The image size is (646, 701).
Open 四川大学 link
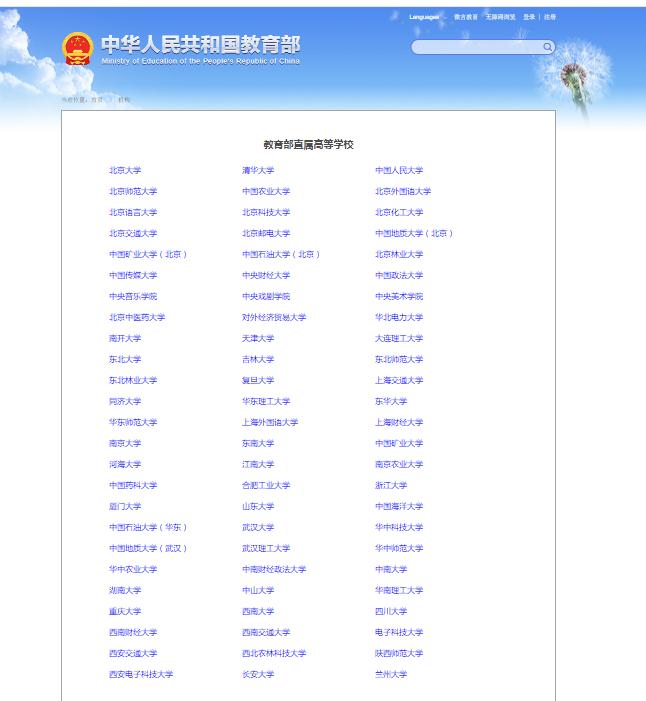click(391, 612)
